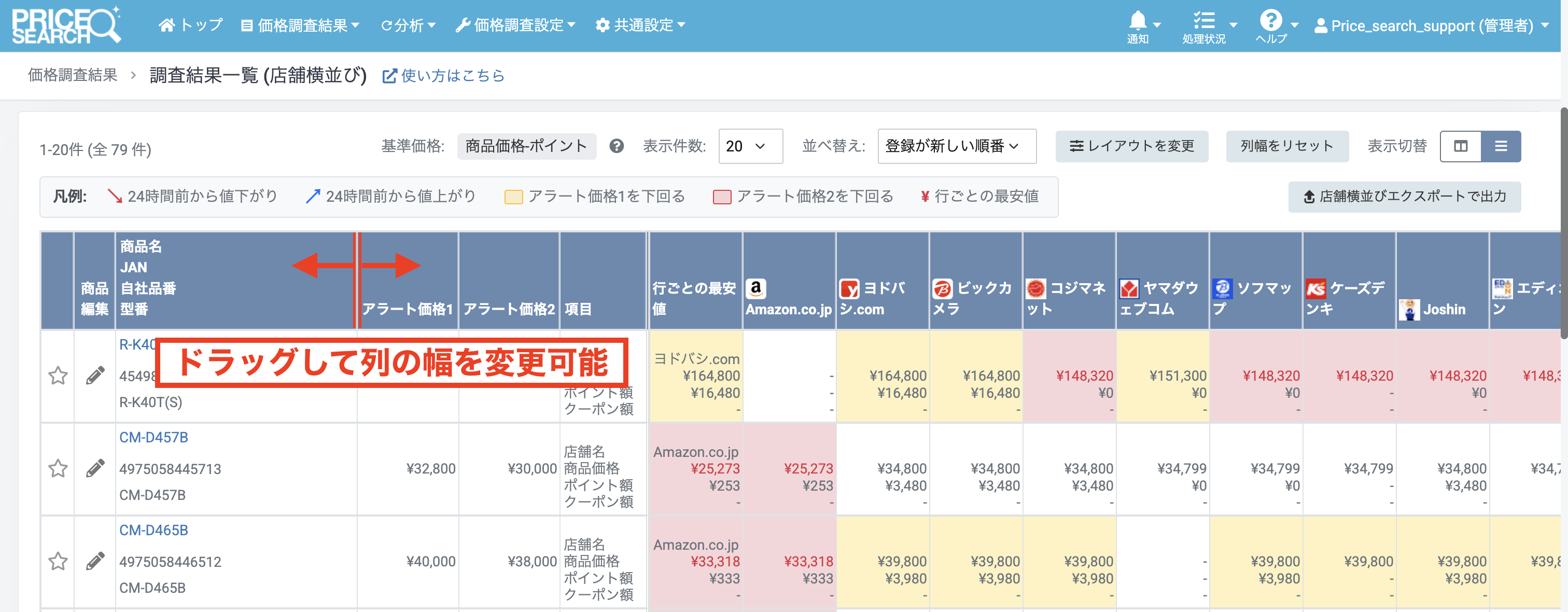Edit the CM-D465B product with pencil icon
The image size is (1568, 612).
[x=95, y=561]
